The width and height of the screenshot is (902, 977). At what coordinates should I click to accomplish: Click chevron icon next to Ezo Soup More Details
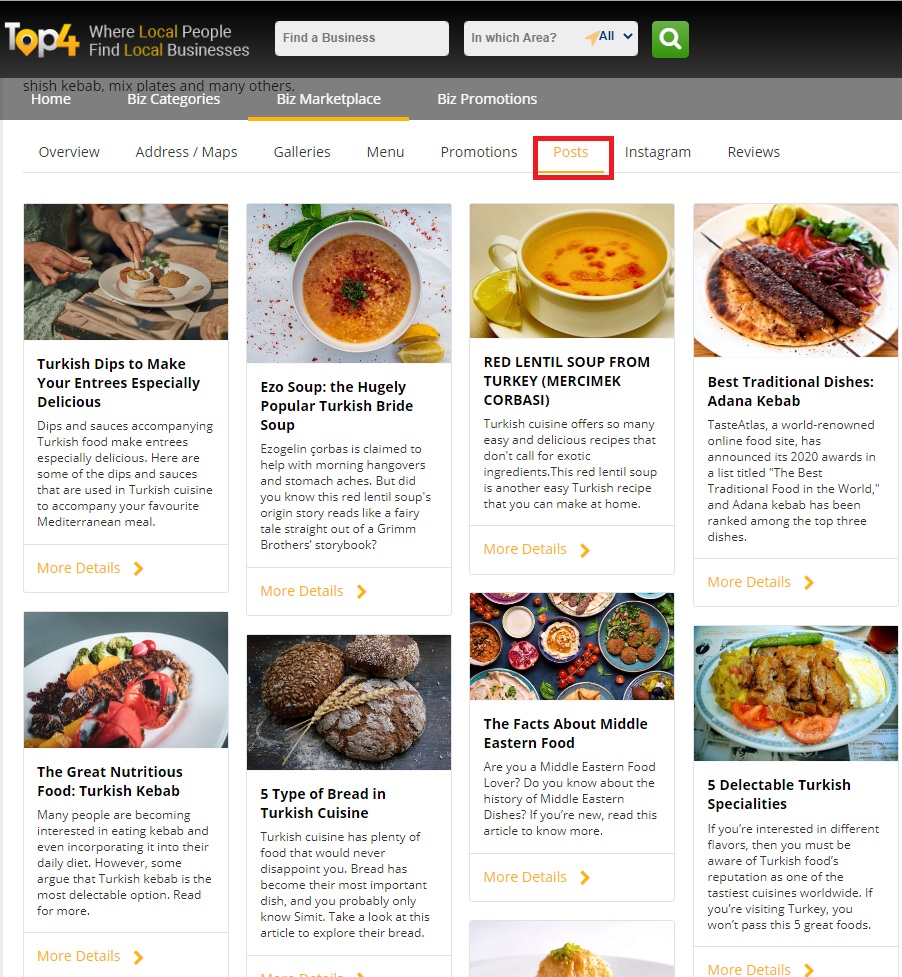[361, 591]
